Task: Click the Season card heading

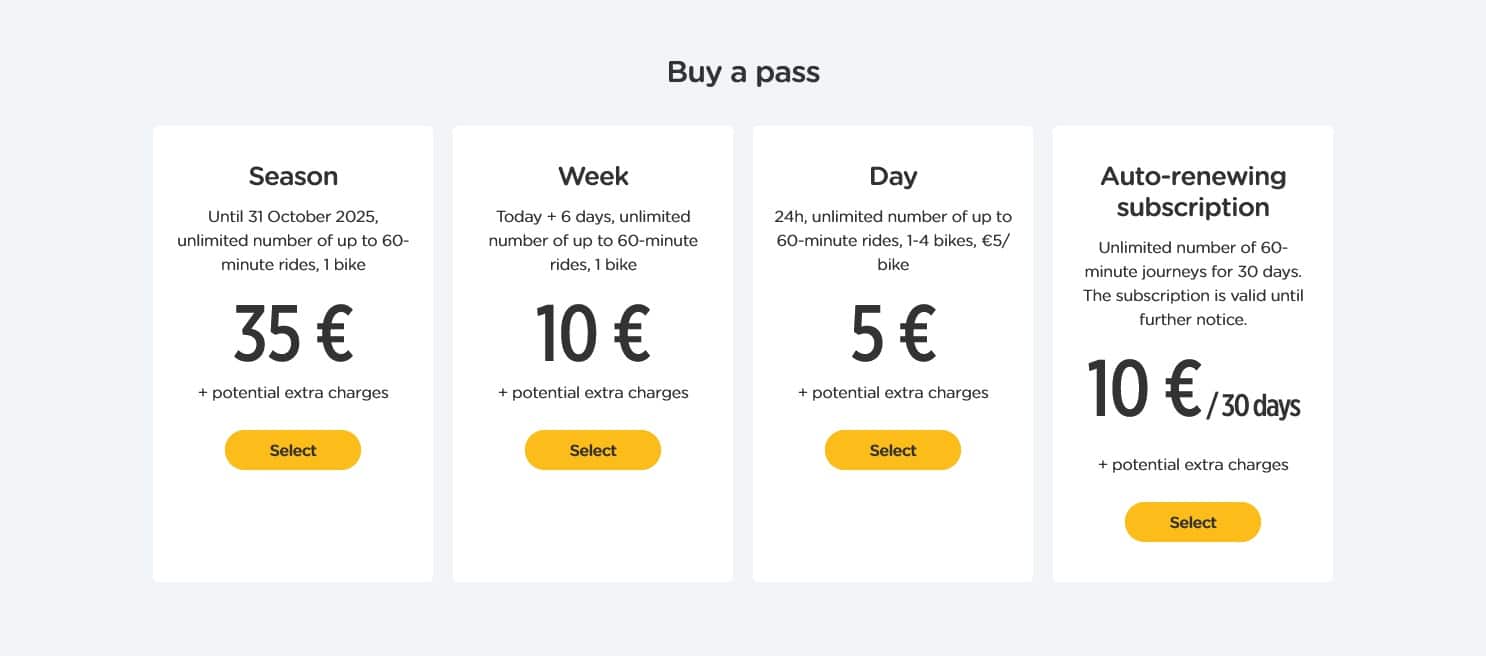Action: (x=293, y=176)
